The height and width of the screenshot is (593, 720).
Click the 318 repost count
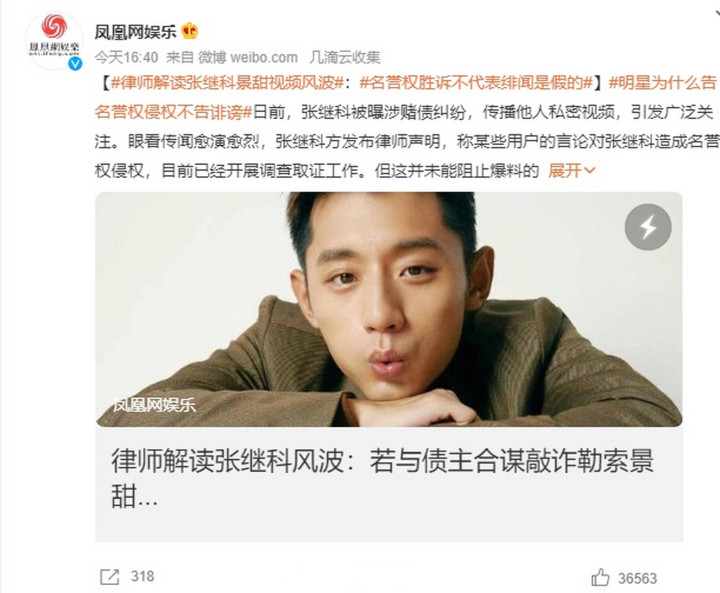pyautogui.click(x=142, y=576)
